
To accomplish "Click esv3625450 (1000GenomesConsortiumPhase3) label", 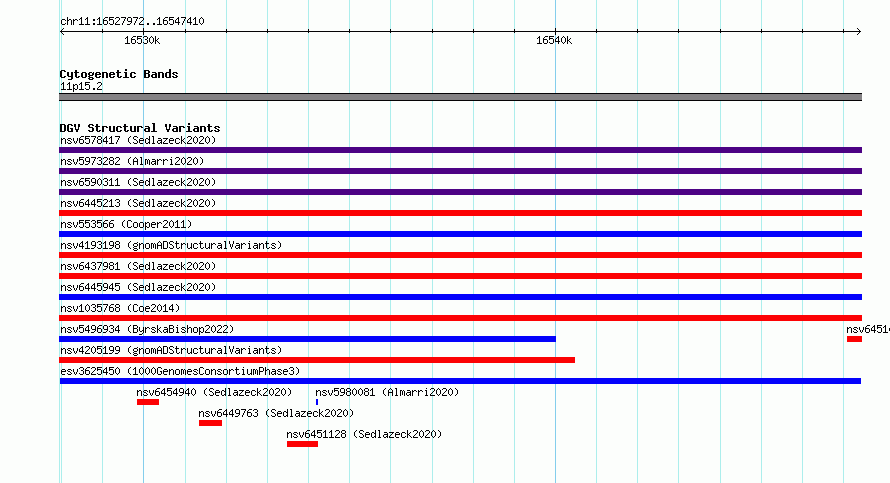I will (x=180, y=371).
